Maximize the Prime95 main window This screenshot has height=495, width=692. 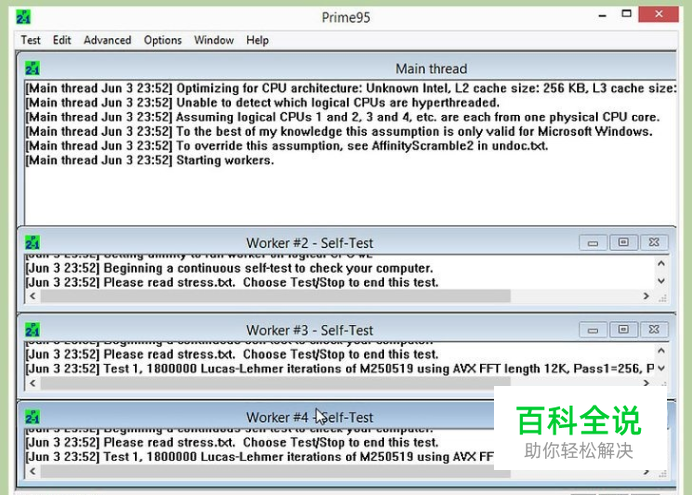pyautogui.click(x=626, y=14)
